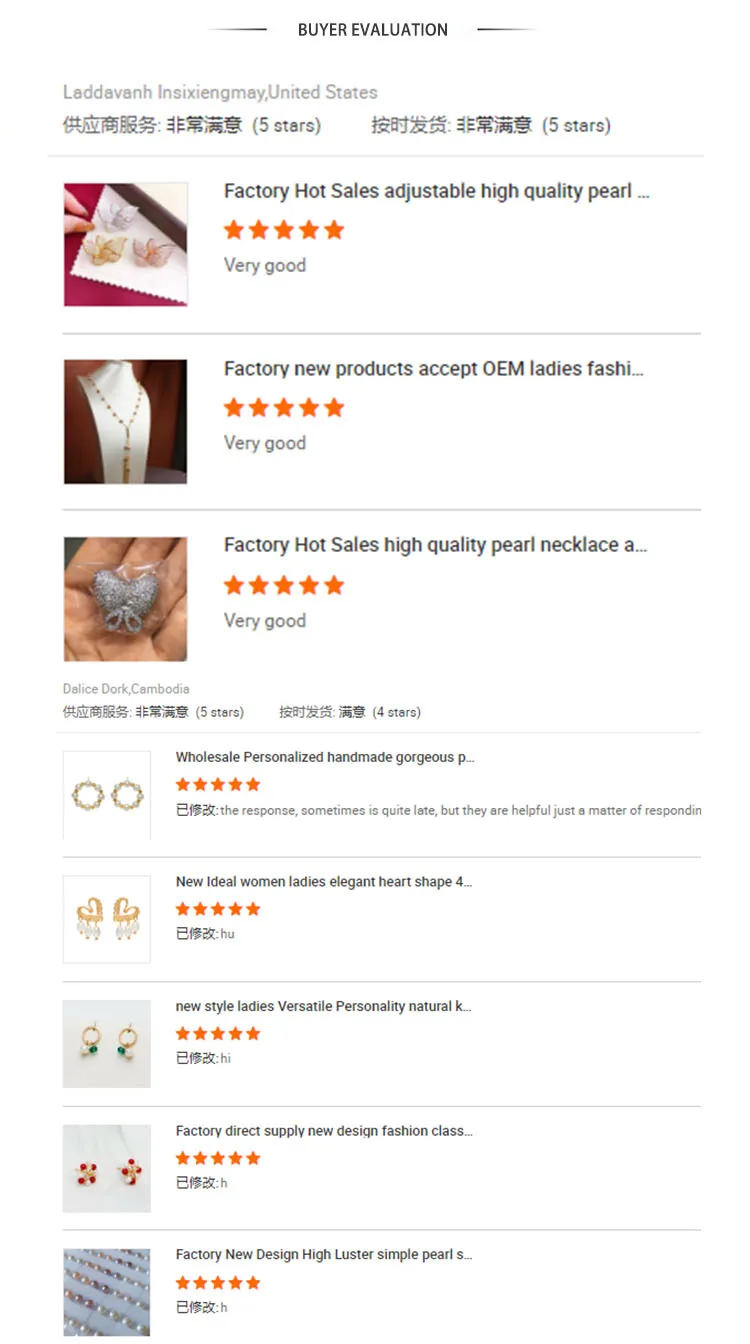Open the butterfly earrings review thumbnail
The image size is (750, 1344).
125,244
